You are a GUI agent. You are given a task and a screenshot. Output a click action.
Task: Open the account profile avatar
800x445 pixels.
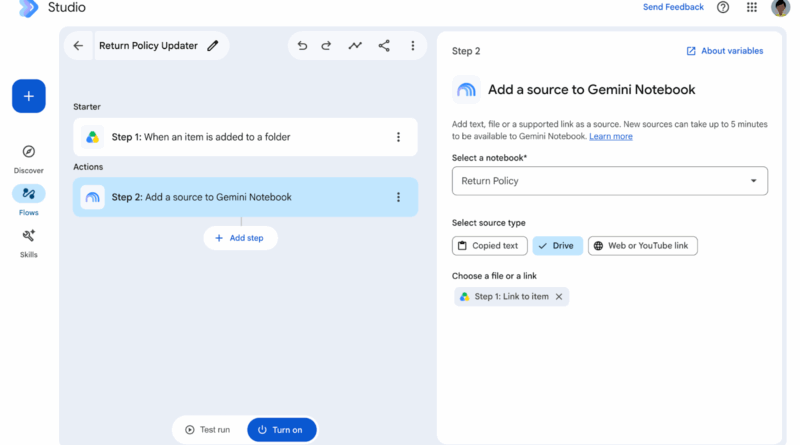[780, 8]
